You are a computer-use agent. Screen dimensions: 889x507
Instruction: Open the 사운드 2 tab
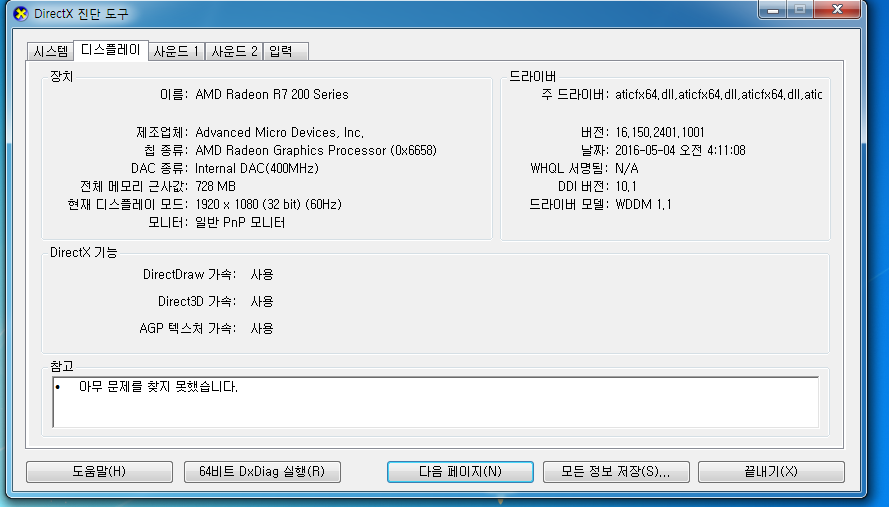pyautogui.click(x=234, y=52)
